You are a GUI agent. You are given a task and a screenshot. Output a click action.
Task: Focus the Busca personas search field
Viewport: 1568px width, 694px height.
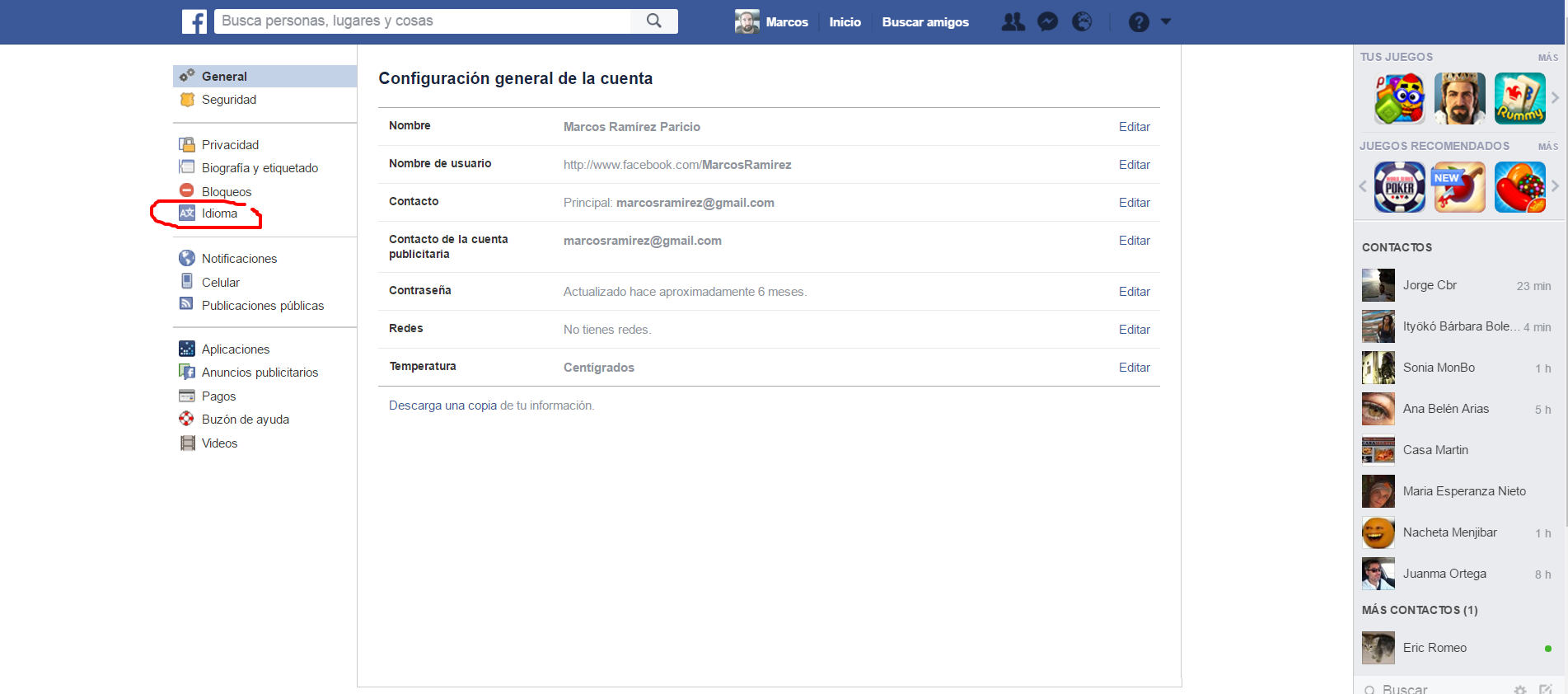point(423,21)
